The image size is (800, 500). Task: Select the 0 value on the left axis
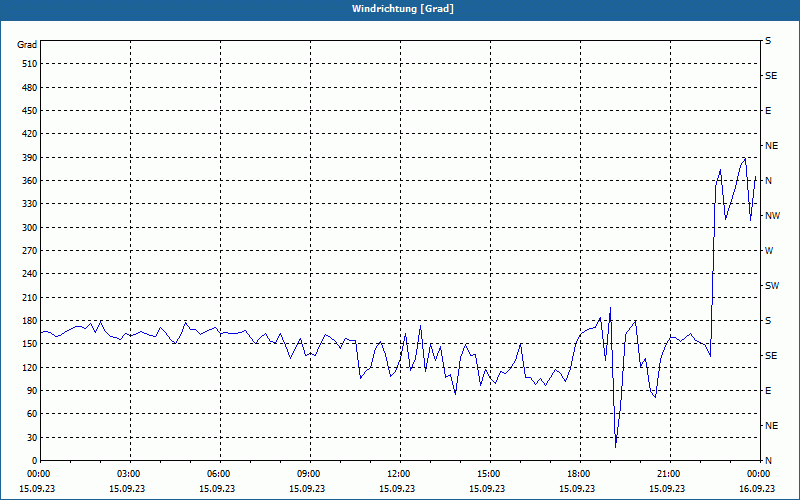tap(34, 461)
